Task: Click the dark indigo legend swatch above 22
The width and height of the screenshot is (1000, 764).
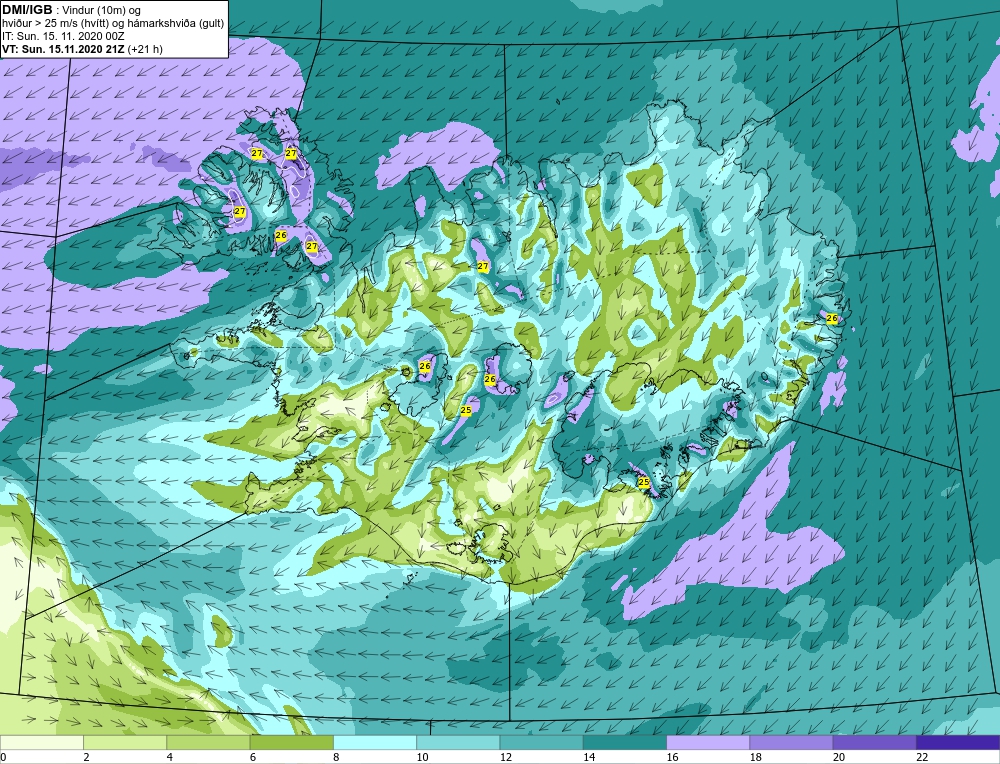Action: coord(958,742)
